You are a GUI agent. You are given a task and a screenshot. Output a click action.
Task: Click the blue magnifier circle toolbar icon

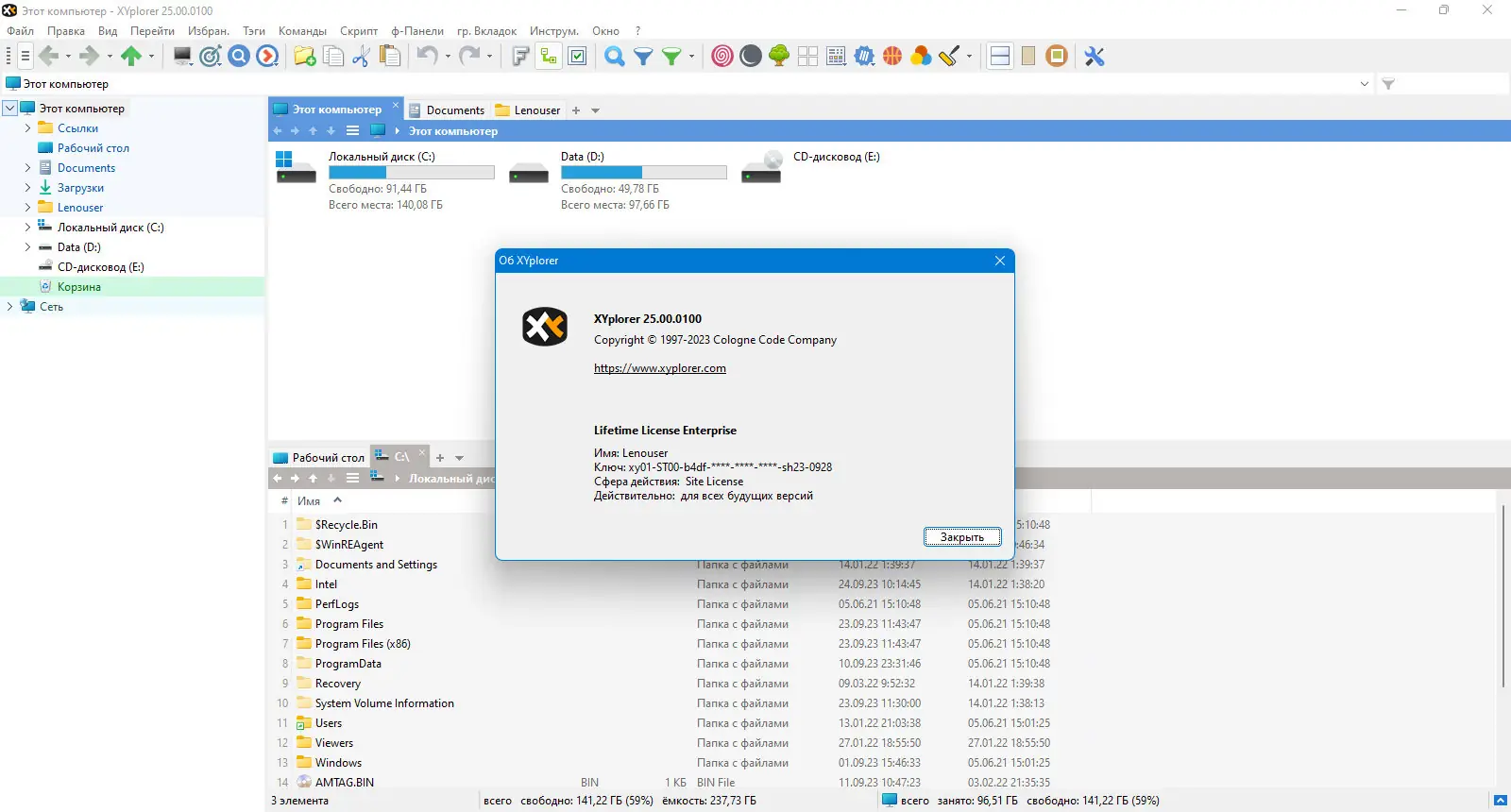(239, 57)
